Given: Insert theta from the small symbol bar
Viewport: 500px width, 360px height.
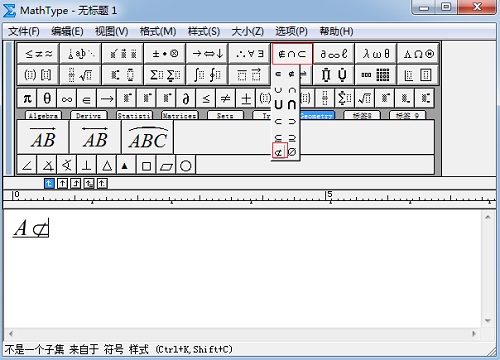Looking at the screenshot, I should pos(47,98).
